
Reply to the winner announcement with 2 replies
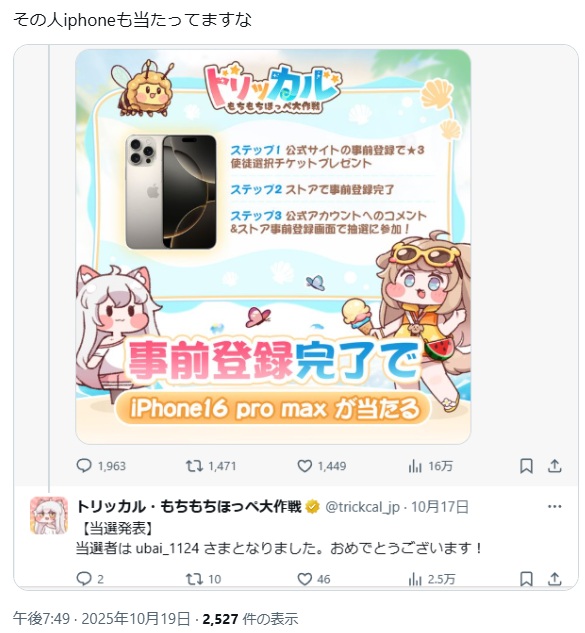90,579
